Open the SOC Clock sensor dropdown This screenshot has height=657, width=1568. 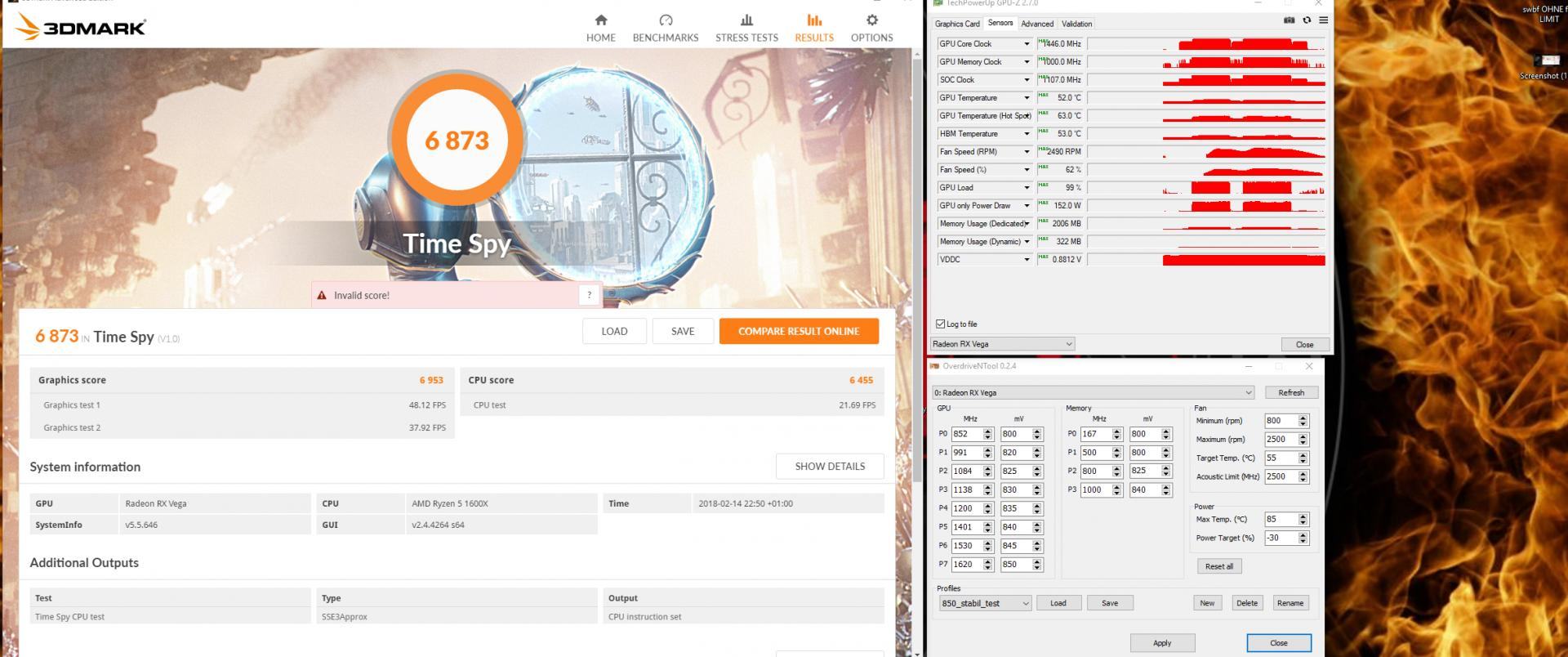click(1027, 80)
